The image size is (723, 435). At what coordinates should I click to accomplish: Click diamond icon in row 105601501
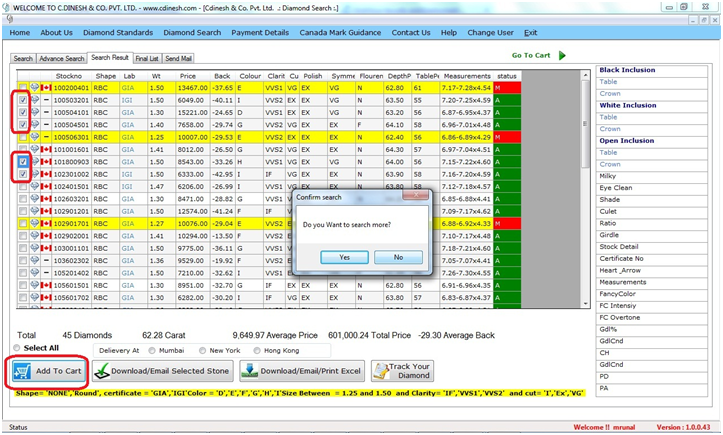click(x=35, y=285)
